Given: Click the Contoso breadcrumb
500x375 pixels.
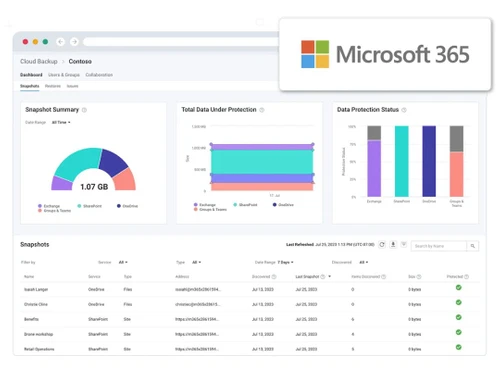Looking at the screenshot, I should pyautogui.click(x=80, y=62).
